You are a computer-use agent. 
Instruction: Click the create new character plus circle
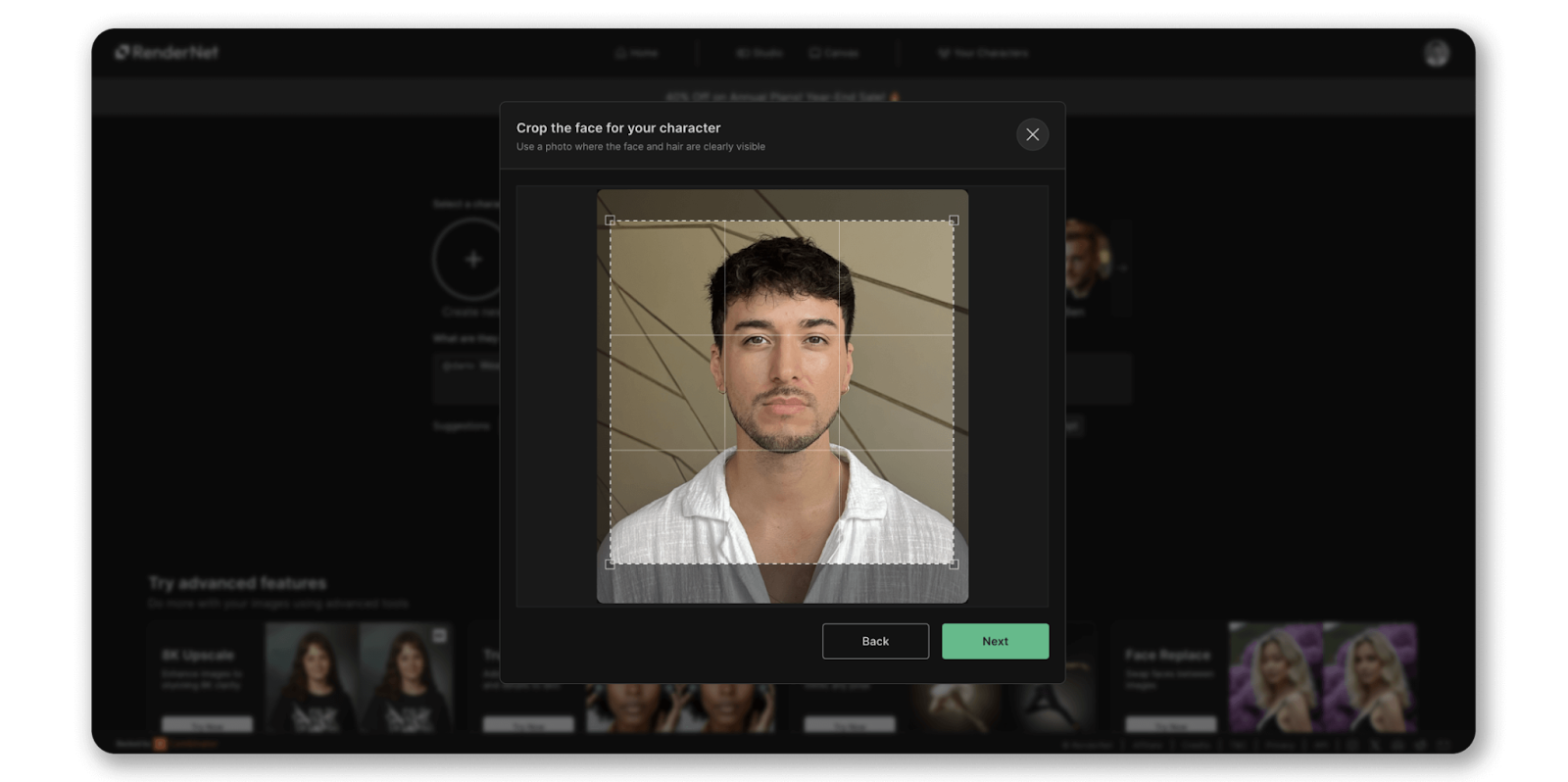pos(472,259)
